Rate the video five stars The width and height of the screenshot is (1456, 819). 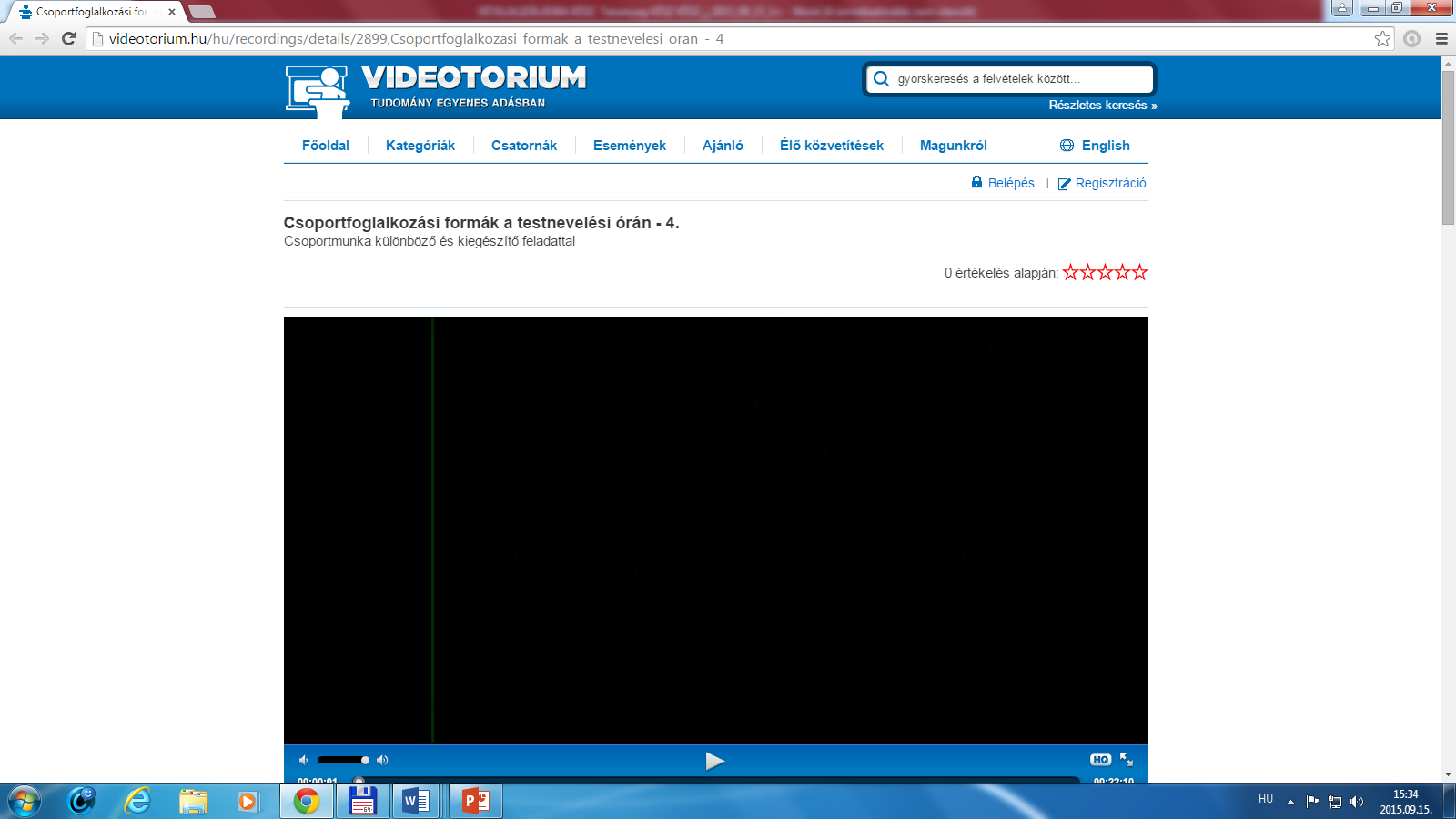[x=1139, y=272]
